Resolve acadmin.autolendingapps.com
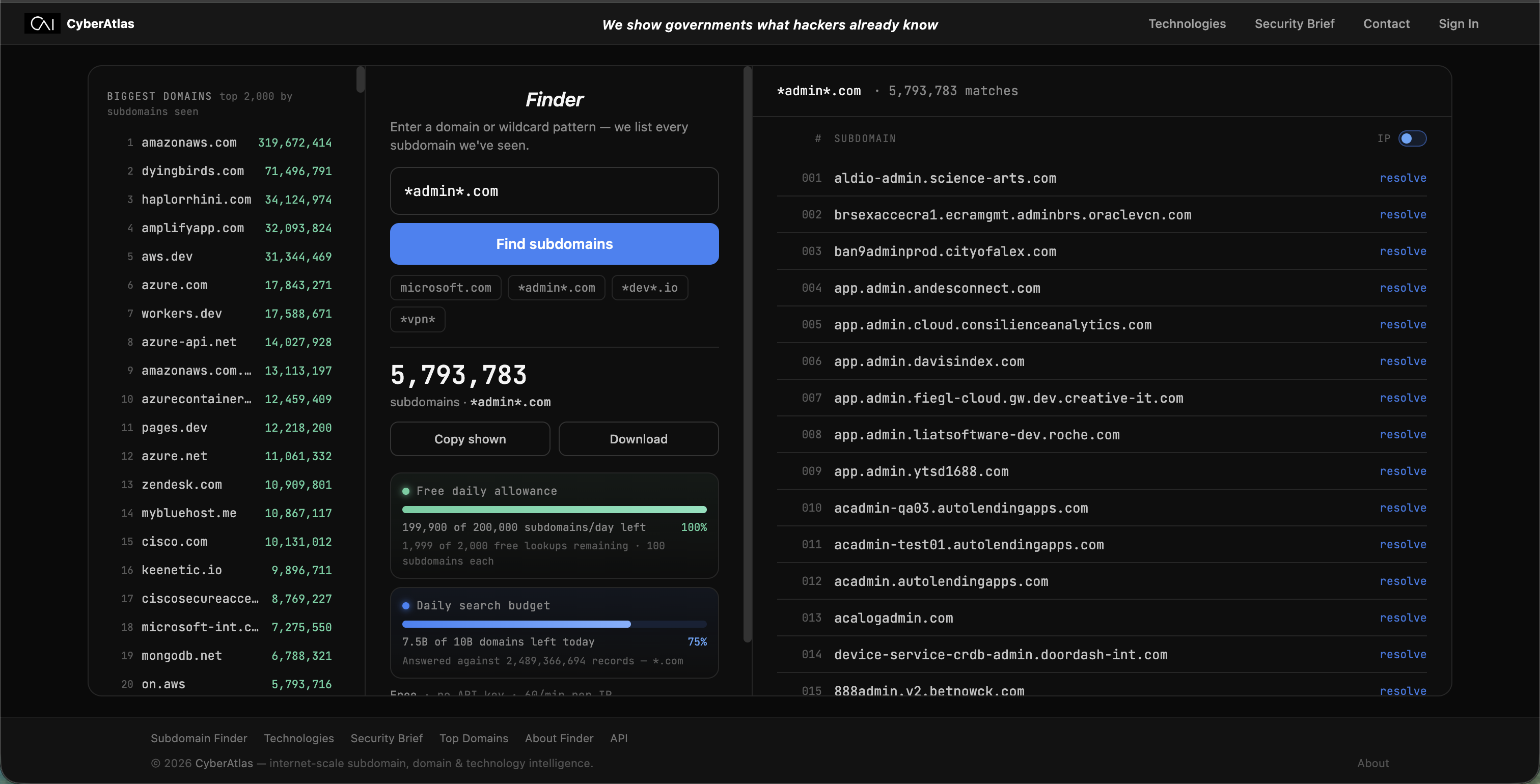Image resolution: width=1540 pixels, height=784 pixels. [1402, 581]
